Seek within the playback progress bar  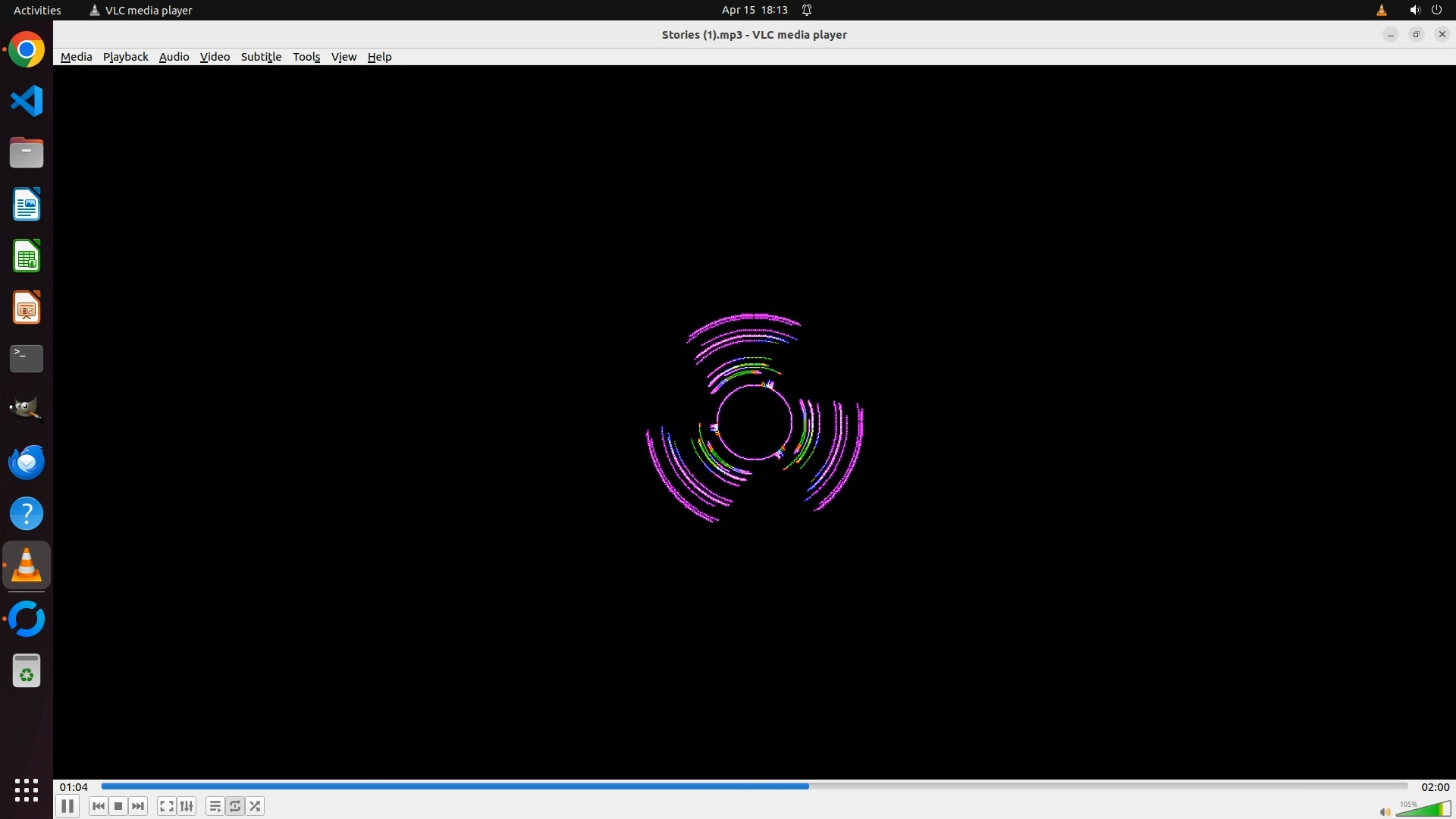coord(754,786)
